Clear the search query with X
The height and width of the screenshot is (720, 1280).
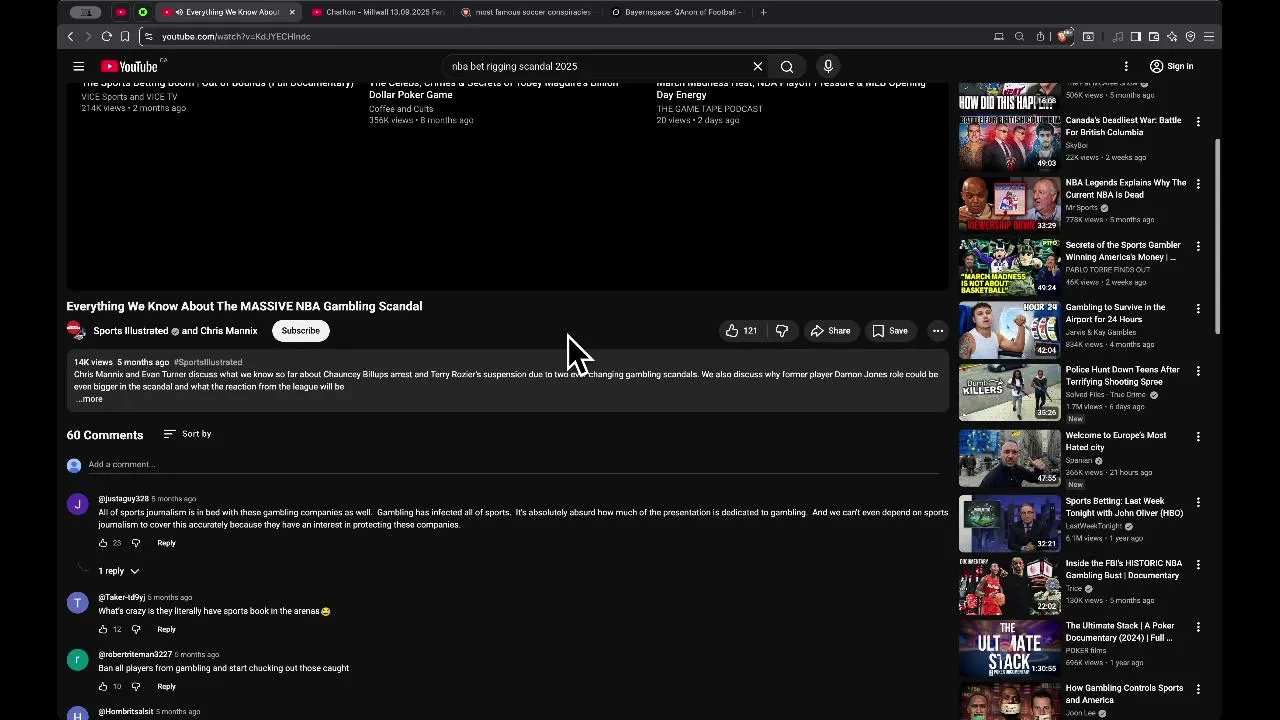click(x=758, y=66)
